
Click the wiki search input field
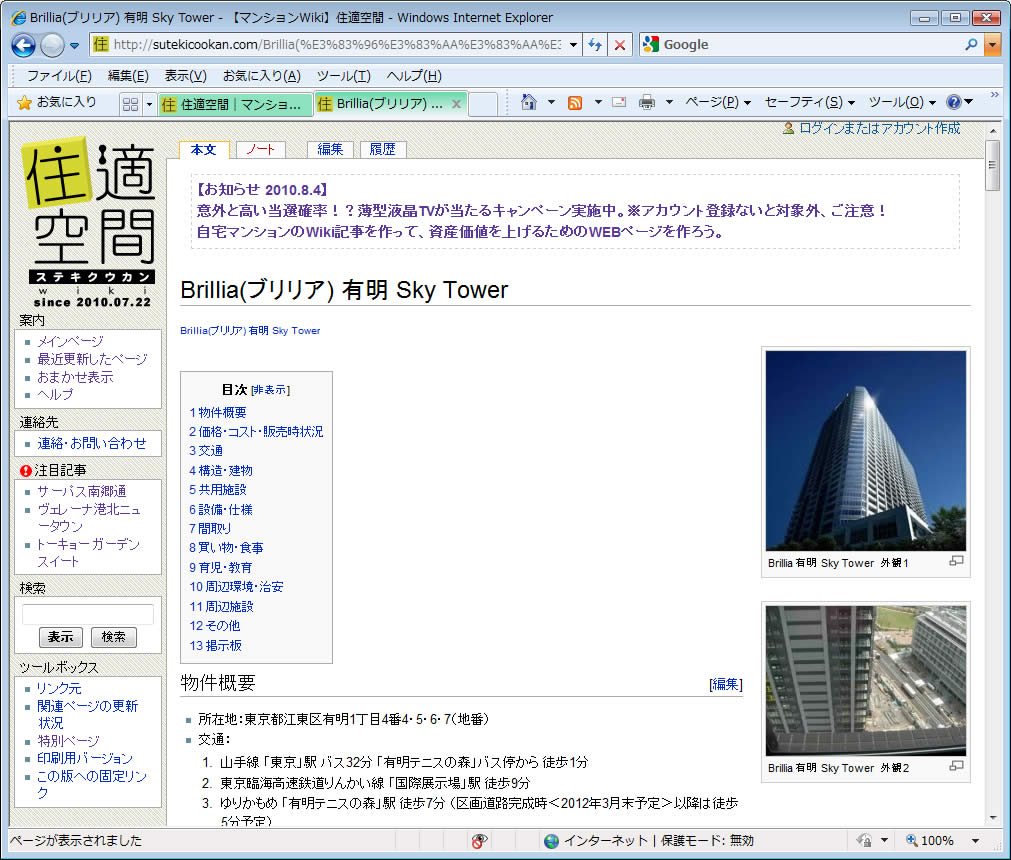point(88,614)
